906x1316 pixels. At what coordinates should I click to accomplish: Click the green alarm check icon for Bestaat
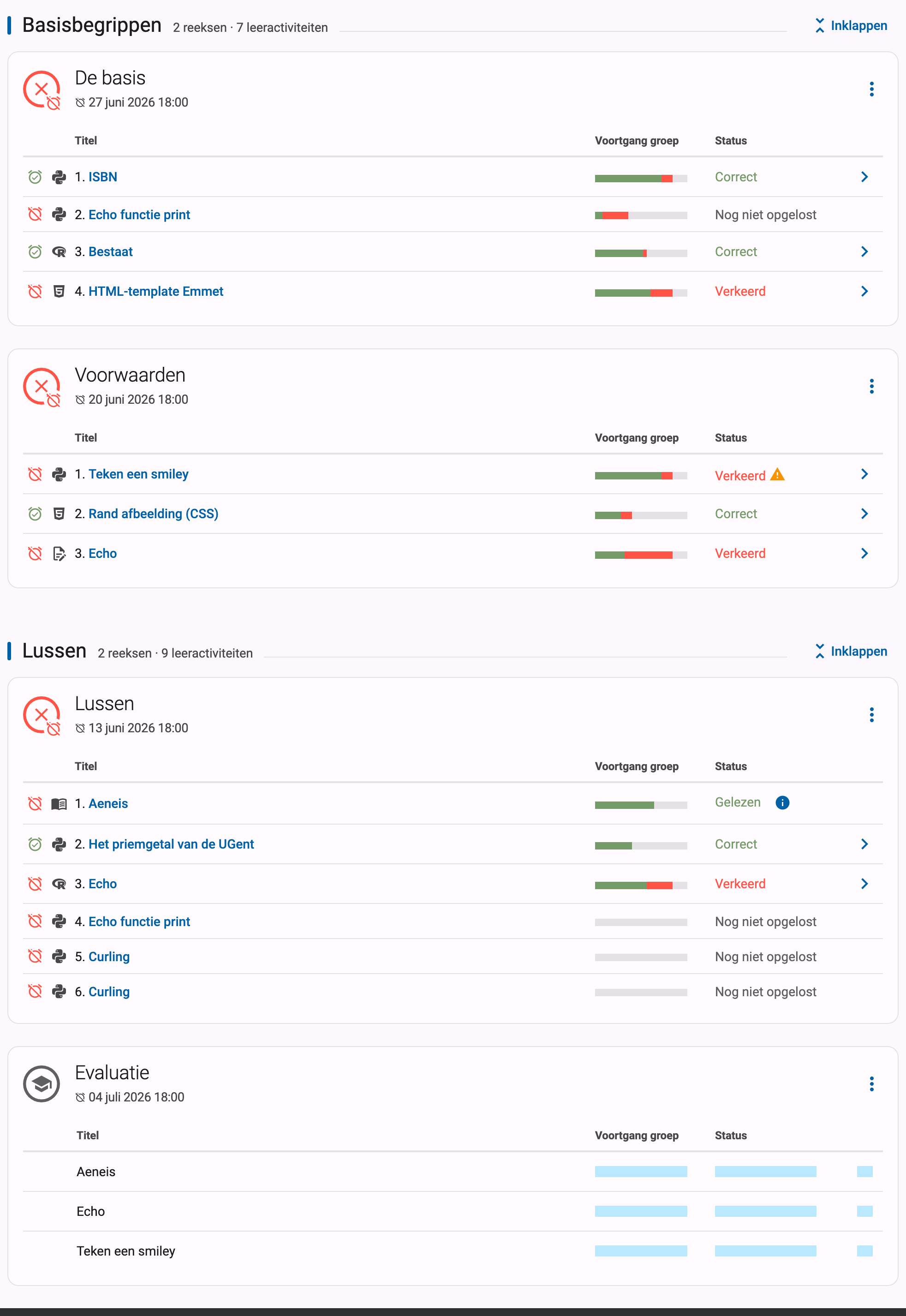pos(35,251)
